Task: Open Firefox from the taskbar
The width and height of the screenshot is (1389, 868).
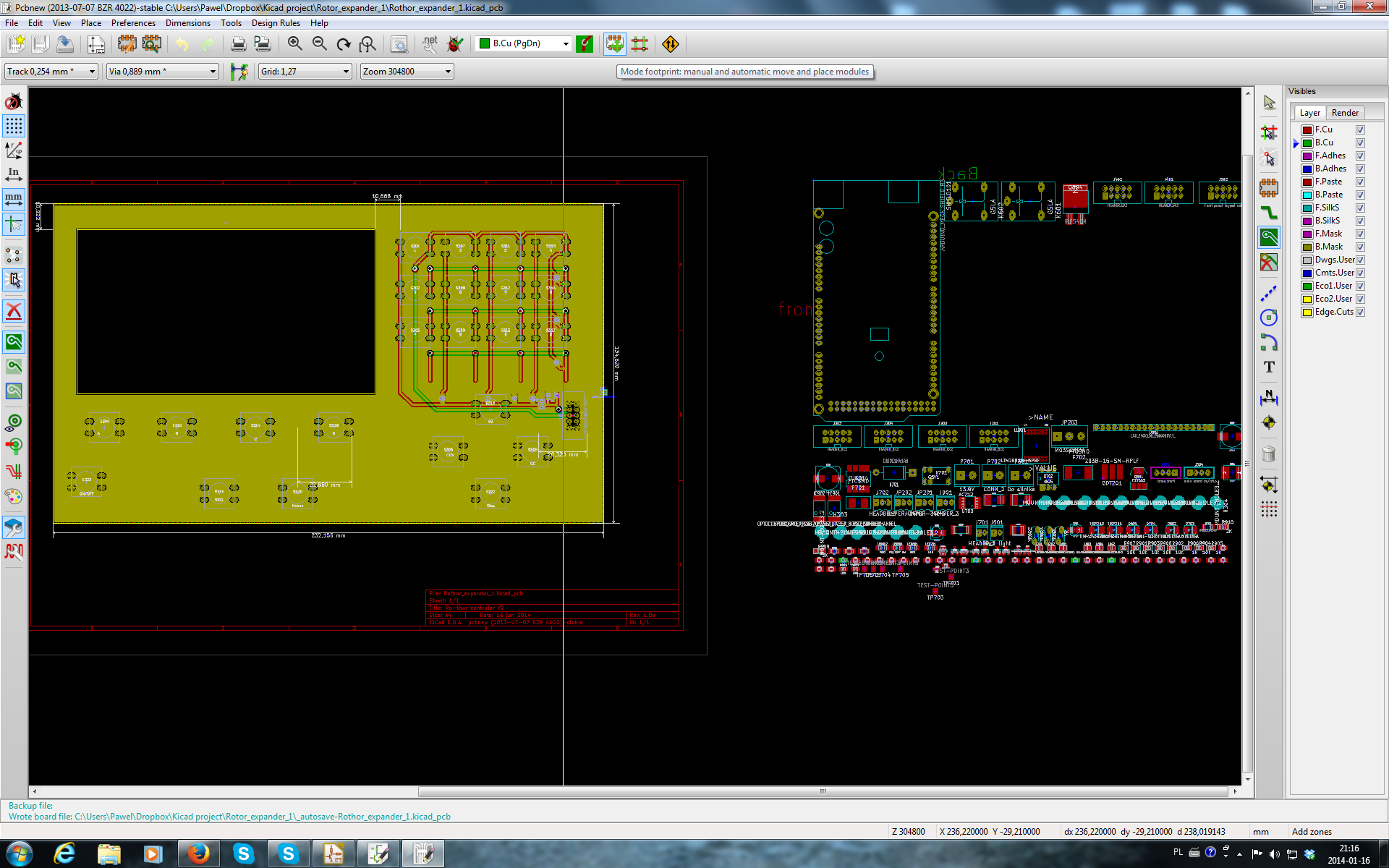Action: coord(198,854)
